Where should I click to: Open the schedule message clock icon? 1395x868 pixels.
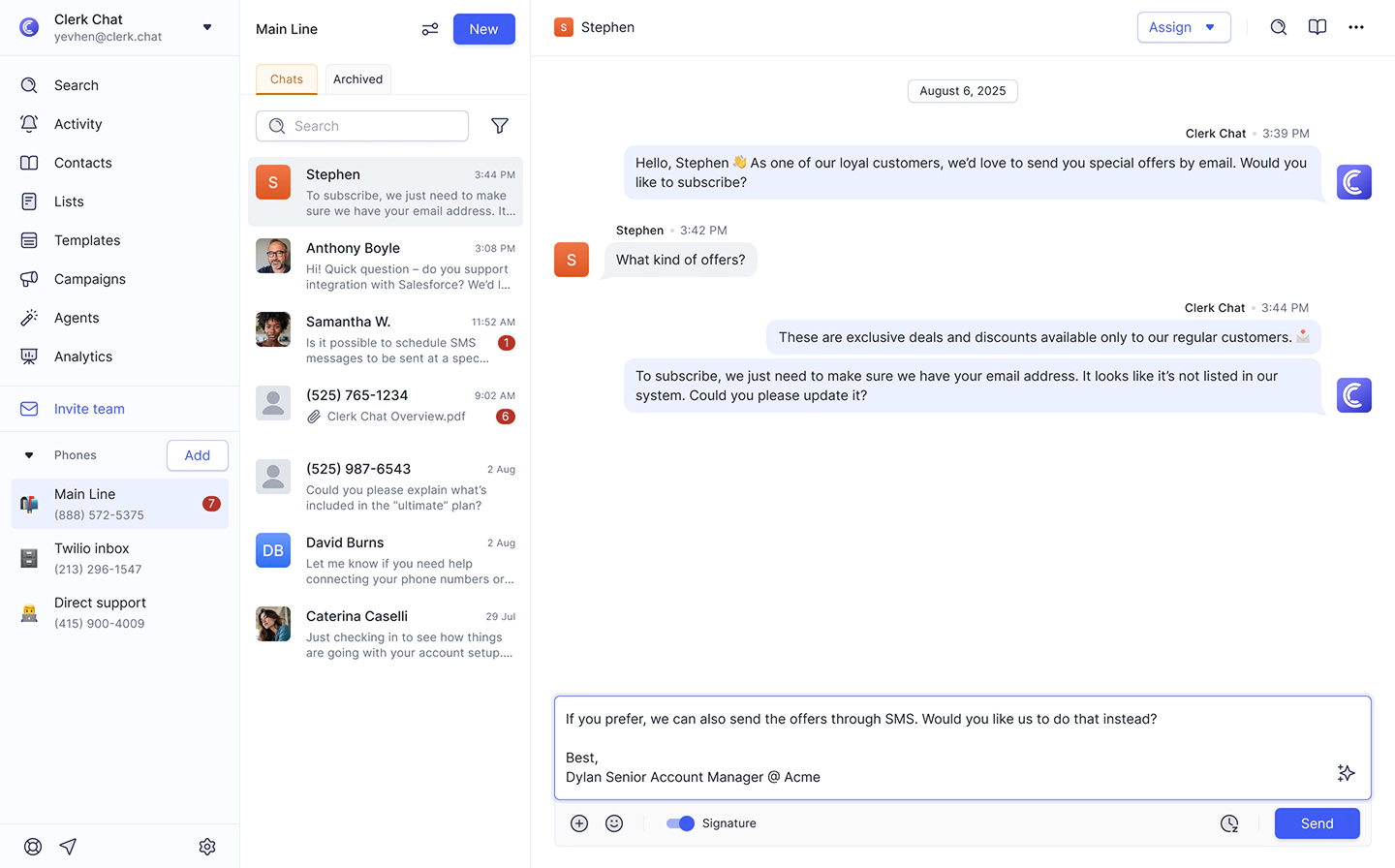(x=1229, y=823)
